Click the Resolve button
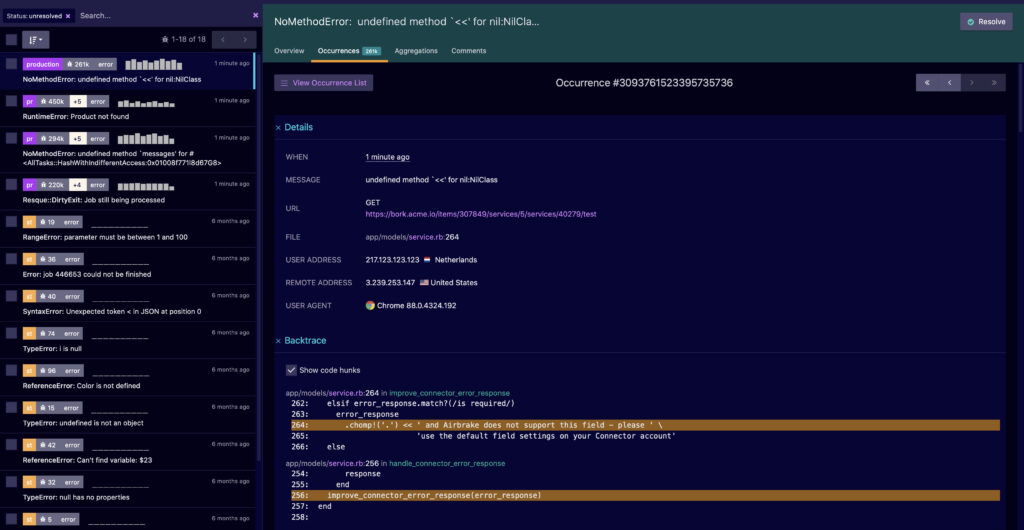Viewport: 1024px width, 530px height. click(x=986, y=22)
